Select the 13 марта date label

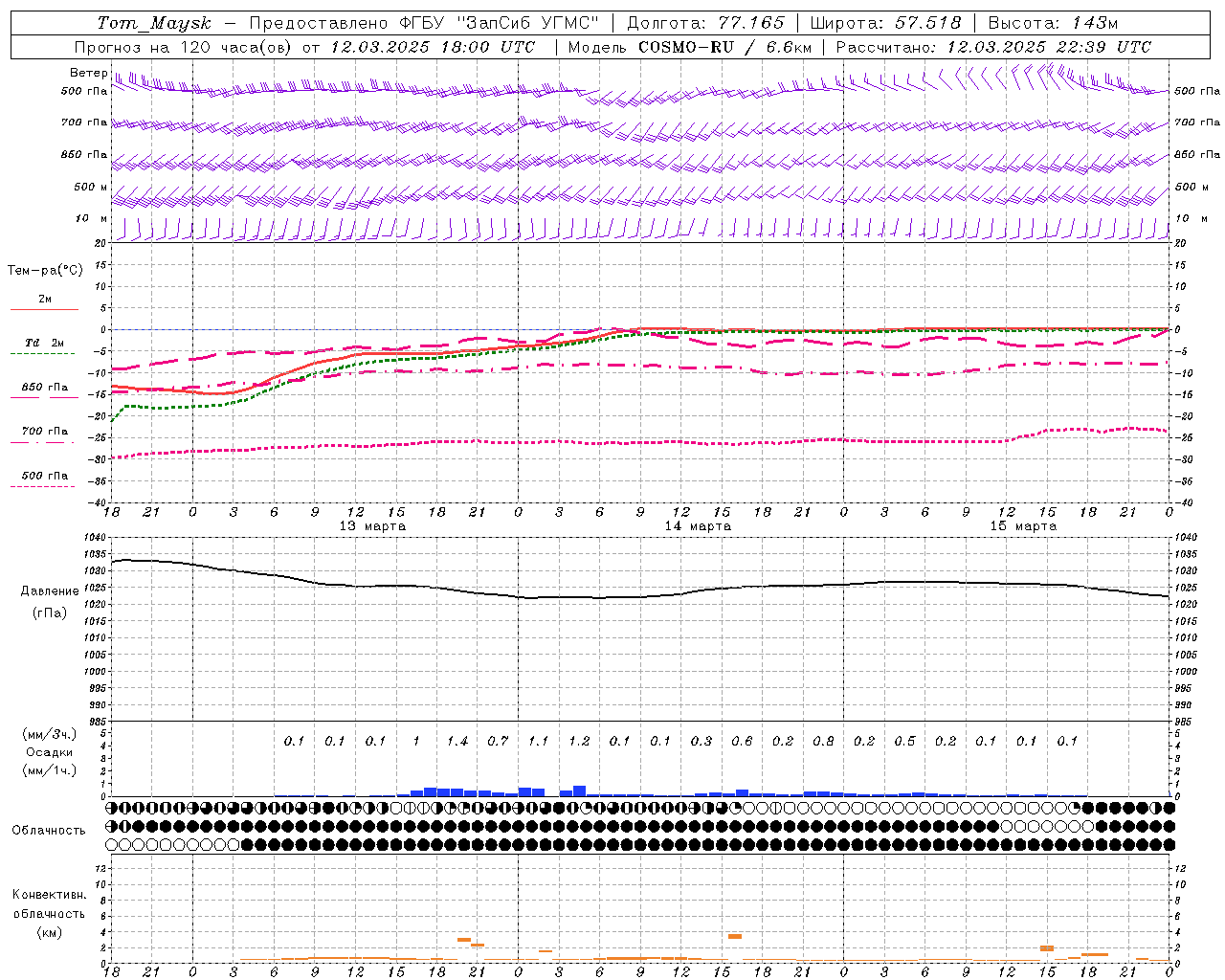[x=372, y=525]
